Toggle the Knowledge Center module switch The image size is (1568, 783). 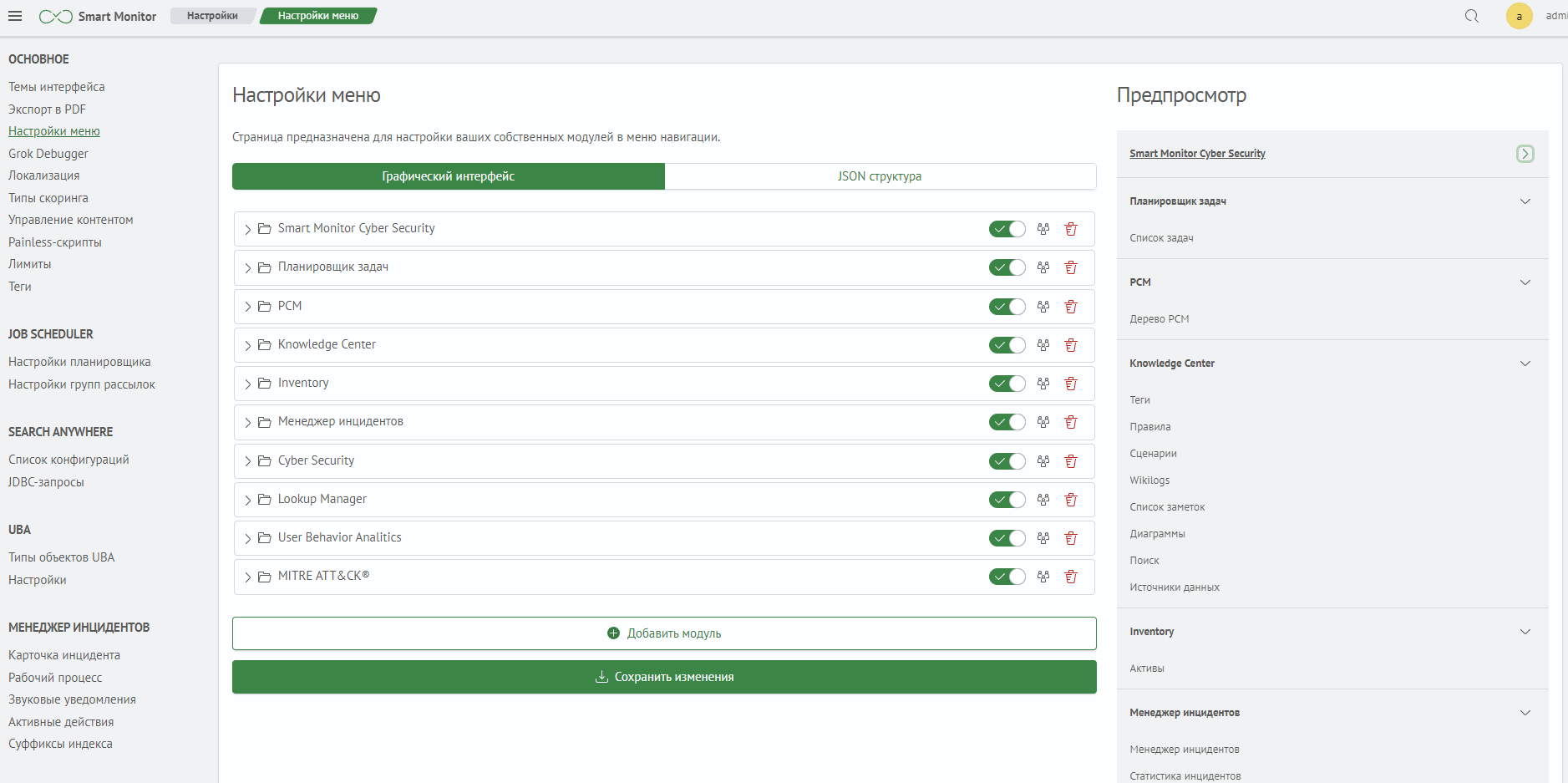point(1007,345)
